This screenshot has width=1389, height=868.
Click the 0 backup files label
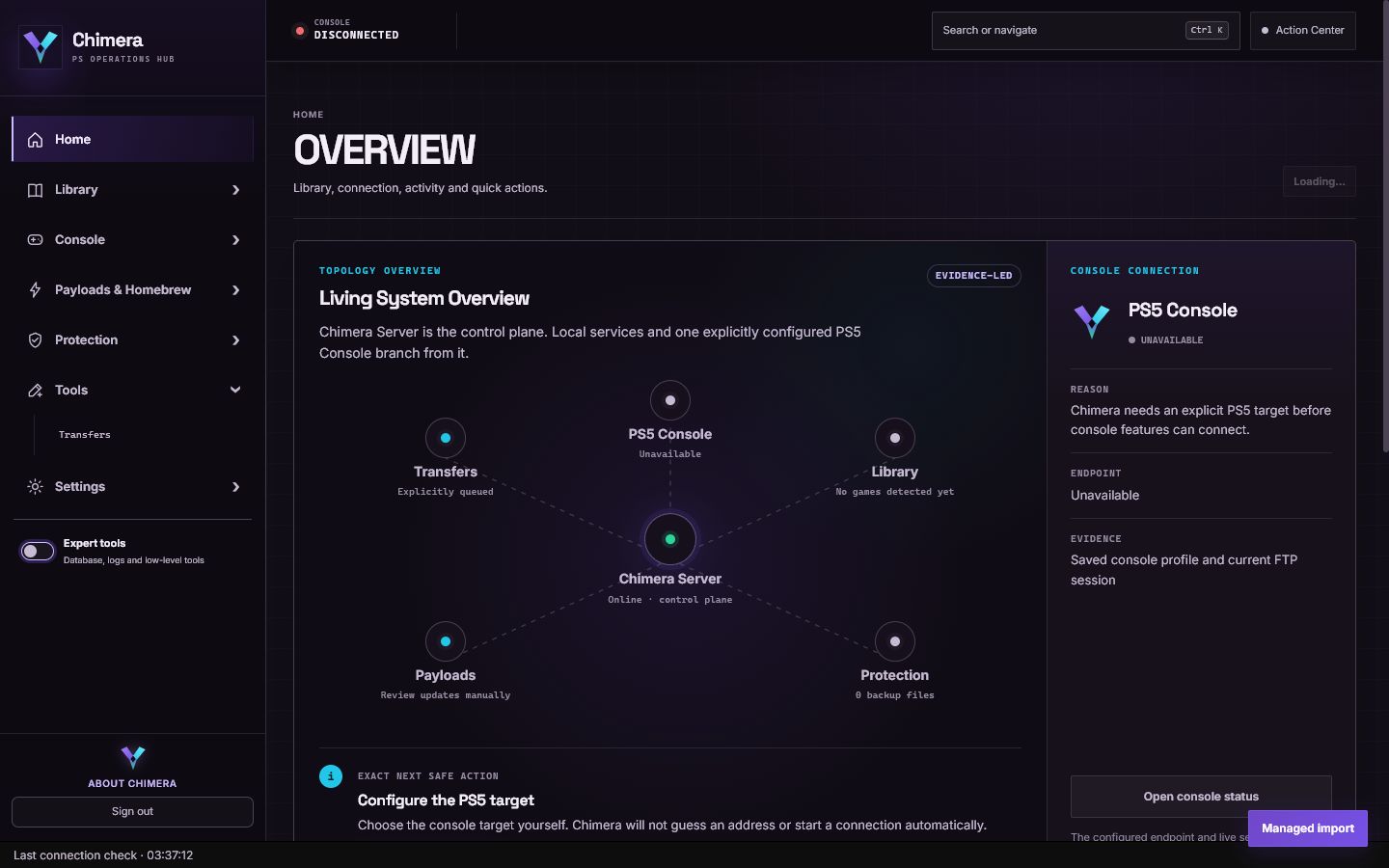(x=895, y=695)
